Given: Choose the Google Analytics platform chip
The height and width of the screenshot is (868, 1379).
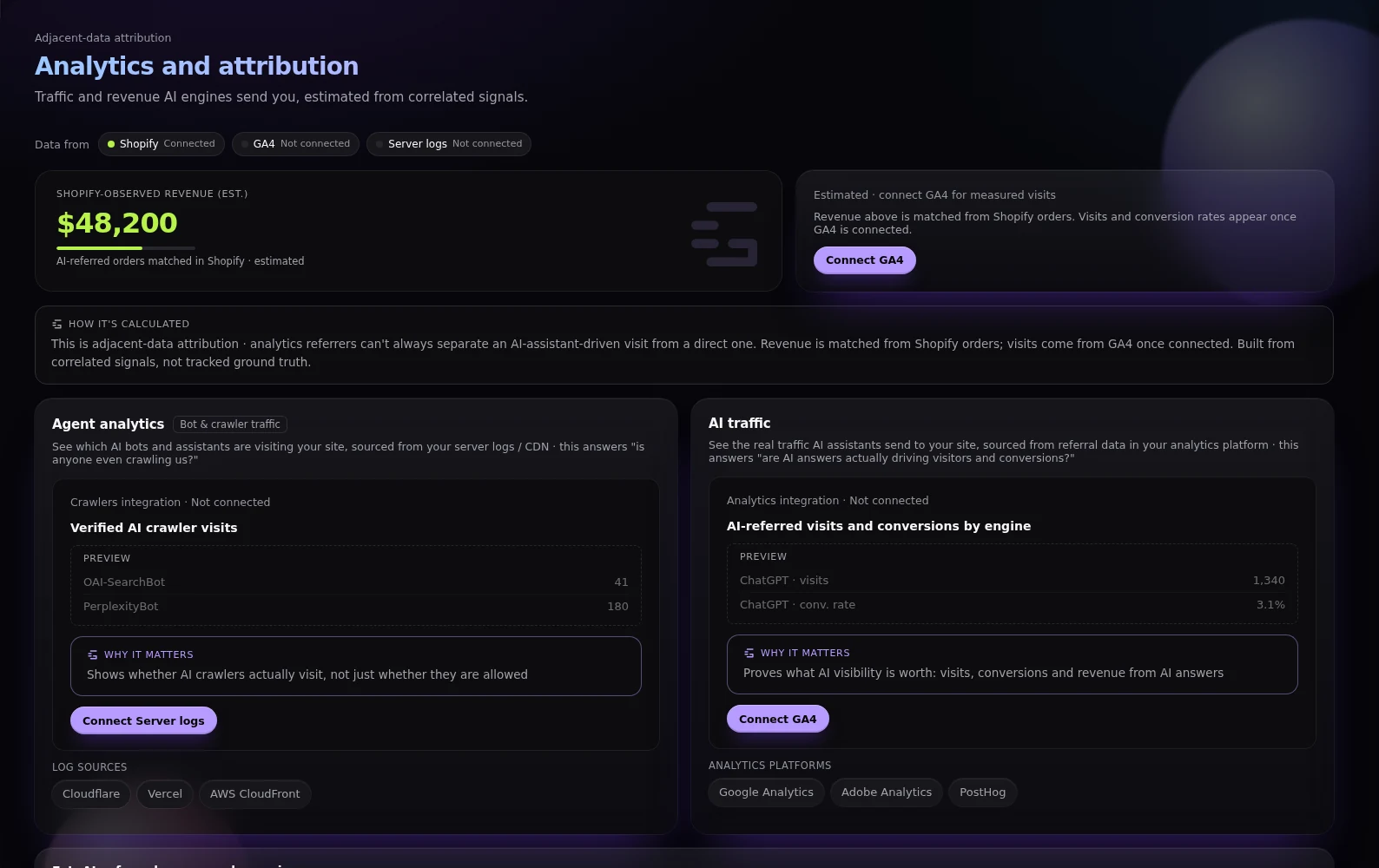Looking at the screenshot, I should click(766, 792).
